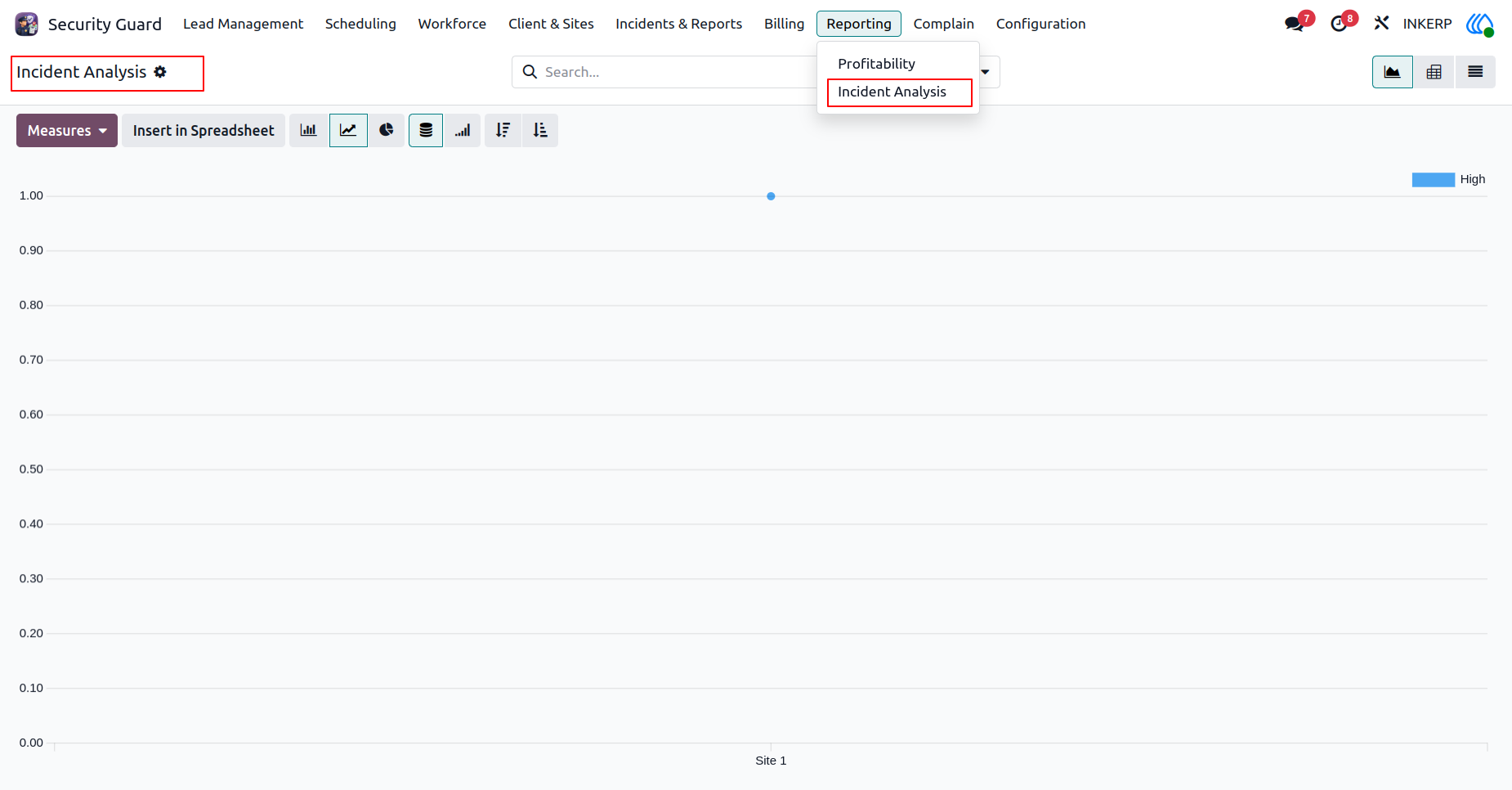Choose Profitability from Reporting menu
Viewport: 1512px width, 790px height.
pos(876,64)
